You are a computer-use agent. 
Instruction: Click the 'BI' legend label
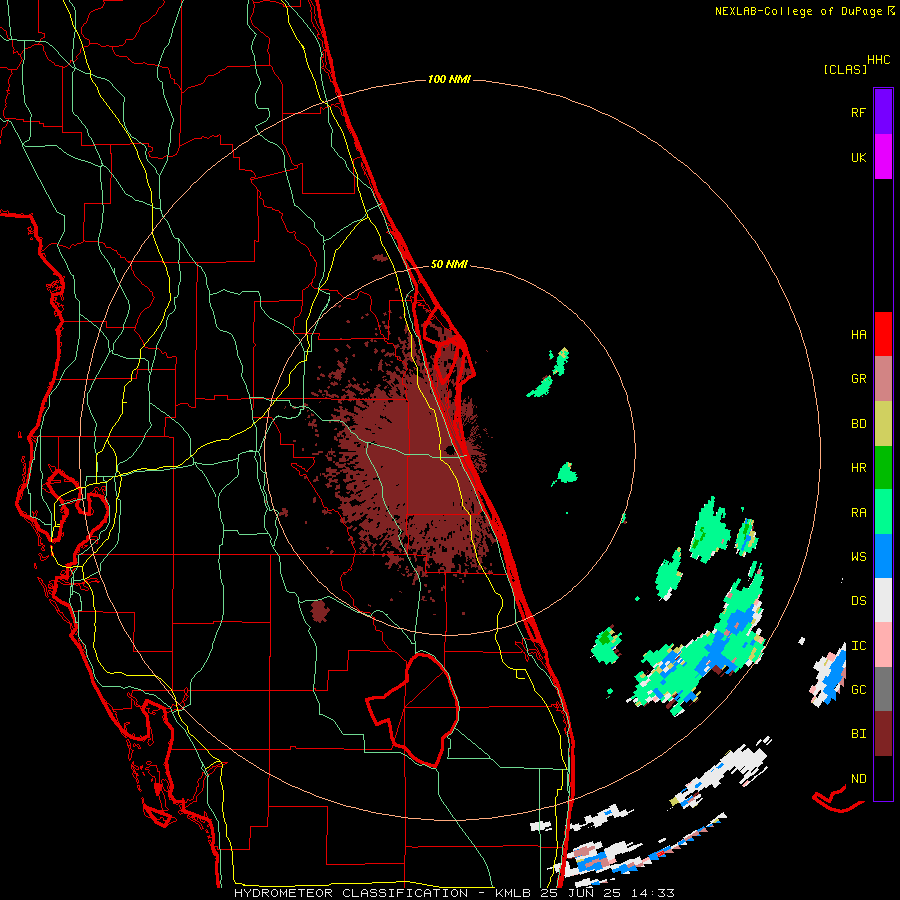tap(859, 734)
